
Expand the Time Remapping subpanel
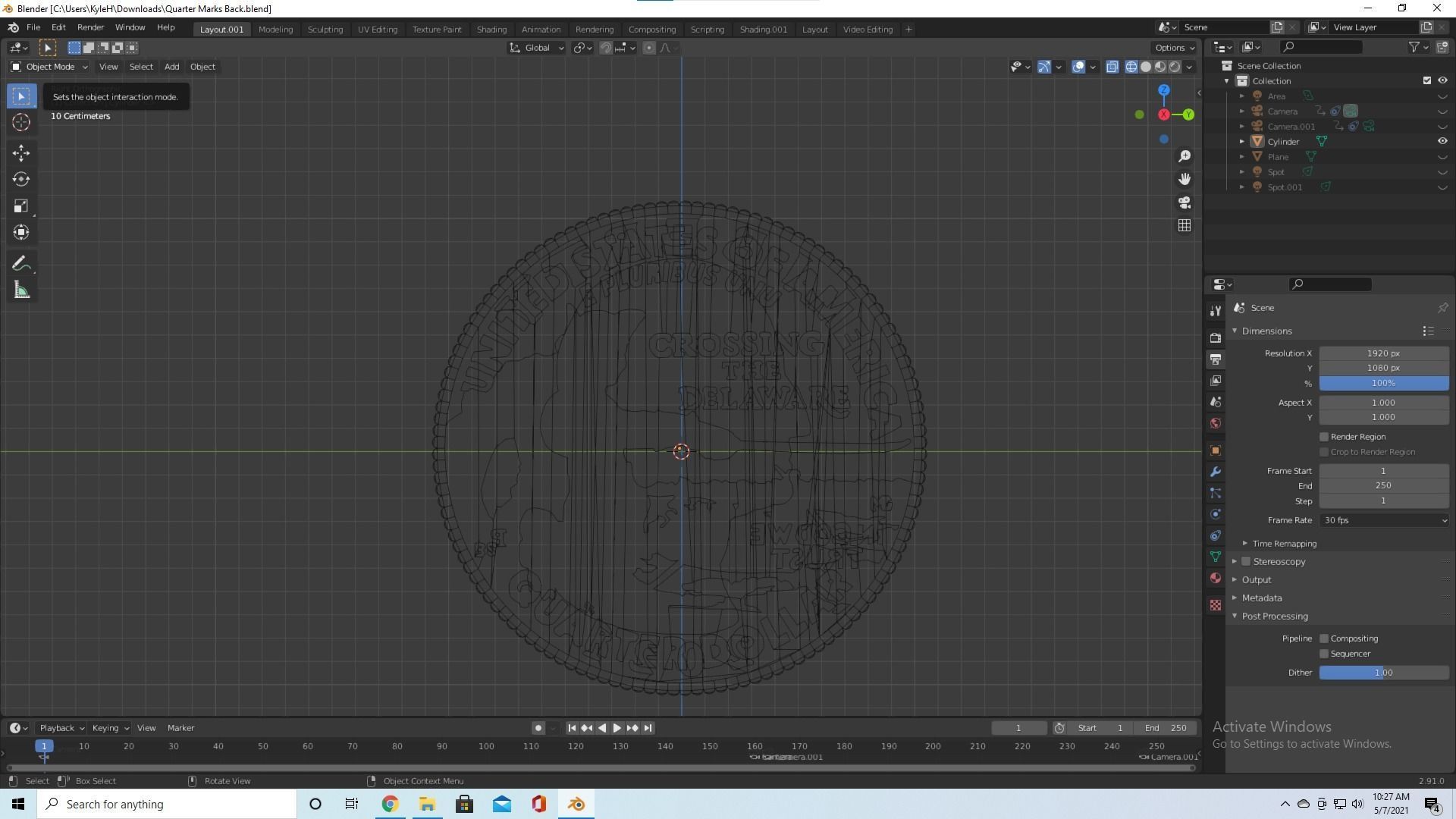[x=1284, y=544]
